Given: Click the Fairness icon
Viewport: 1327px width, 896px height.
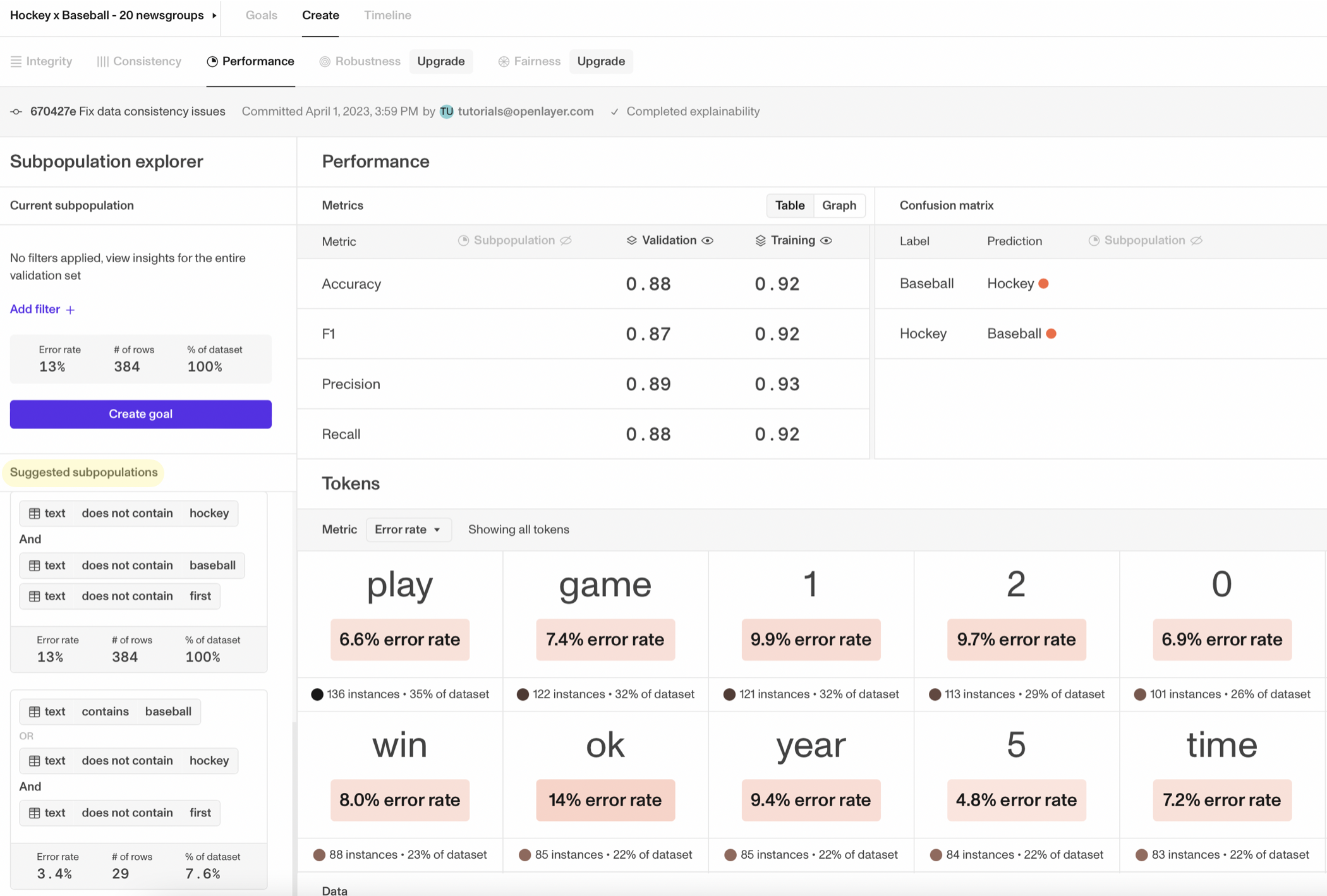Looking at the screenshot, I should [504, 61].
